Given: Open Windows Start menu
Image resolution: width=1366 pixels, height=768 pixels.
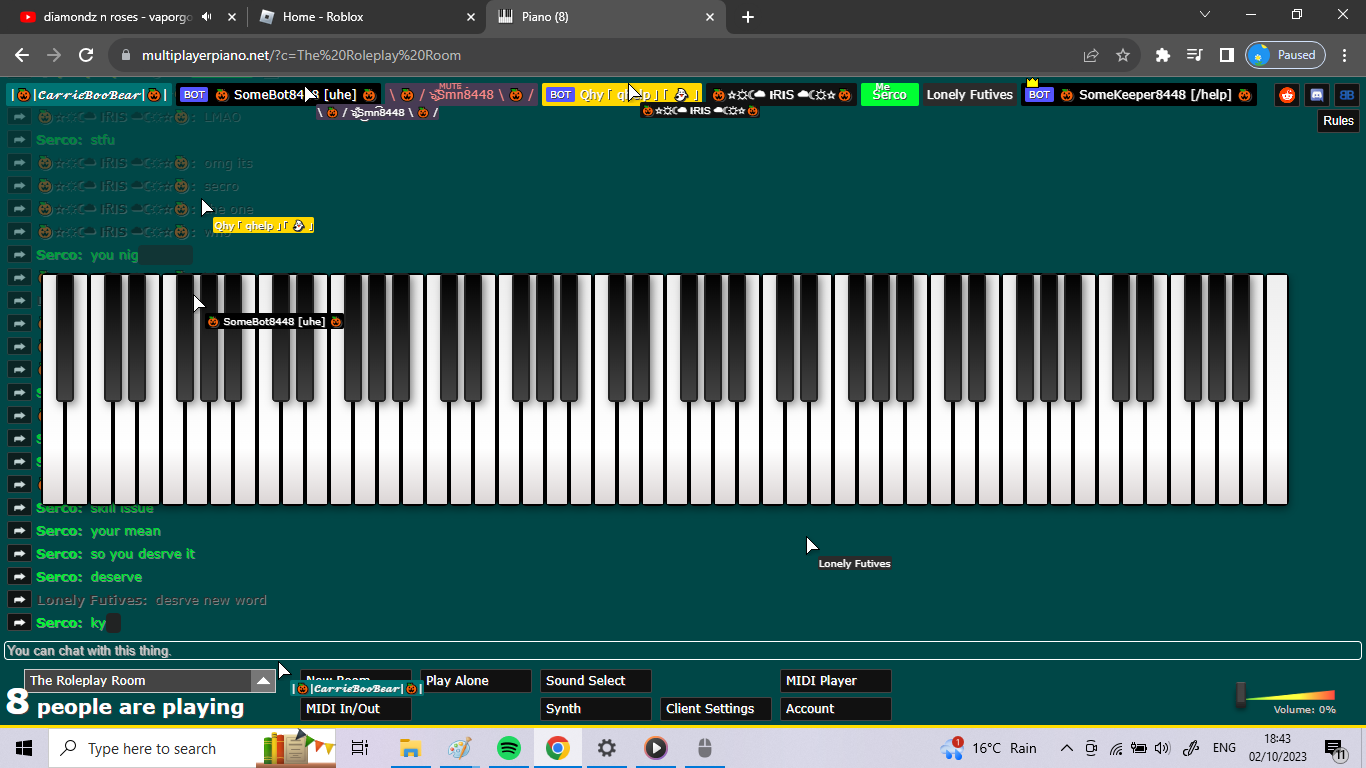Looking at the screenshot, I should point(24,748).
